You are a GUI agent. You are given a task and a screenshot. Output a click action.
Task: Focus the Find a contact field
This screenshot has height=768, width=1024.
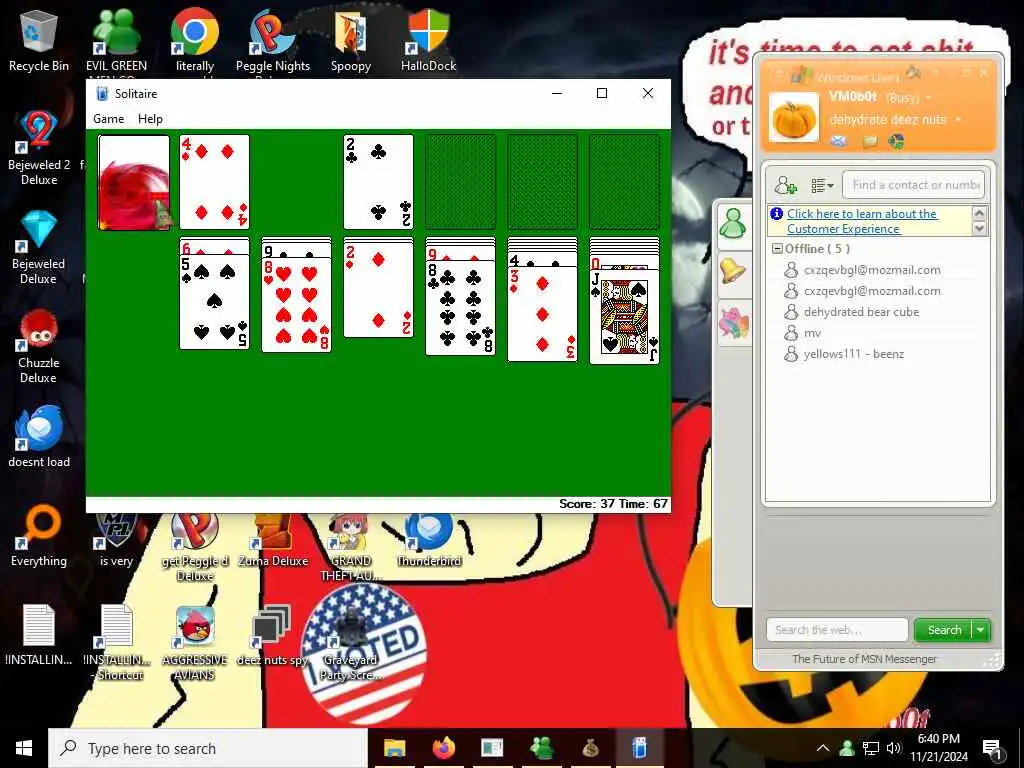coord(914,185)
